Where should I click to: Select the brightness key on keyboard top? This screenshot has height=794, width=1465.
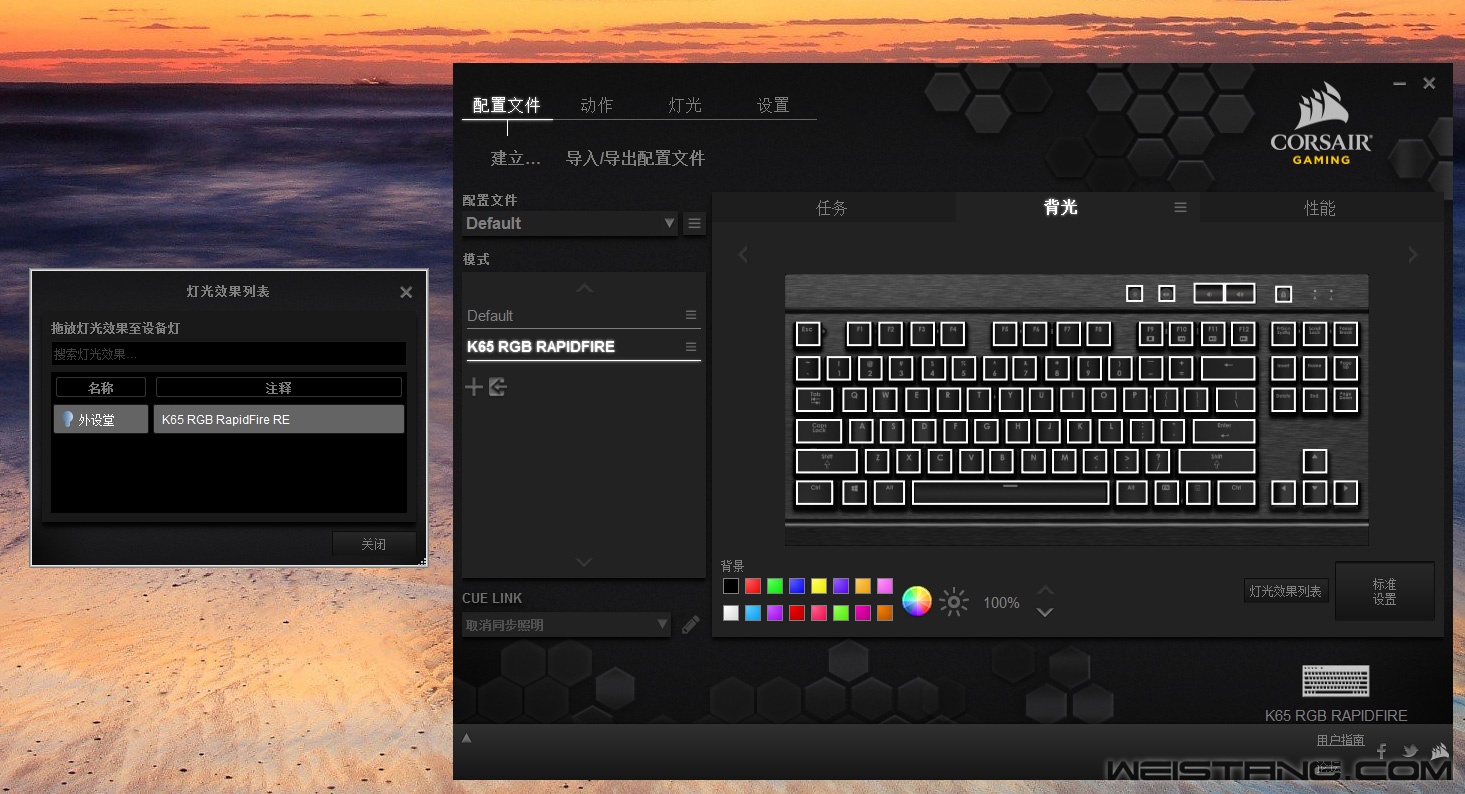(x=1134, y=293)
